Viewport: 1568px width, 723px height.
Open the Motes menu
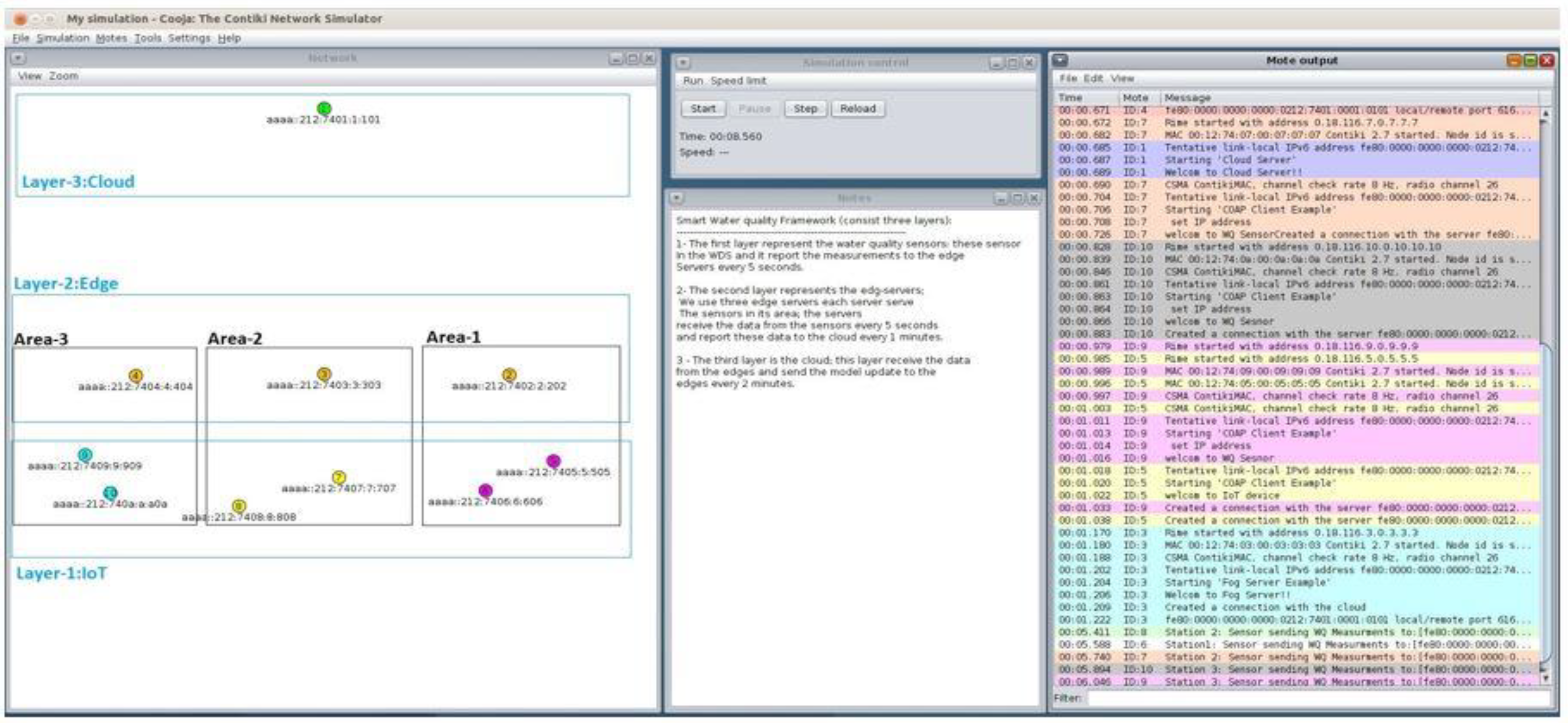point(111,38)
